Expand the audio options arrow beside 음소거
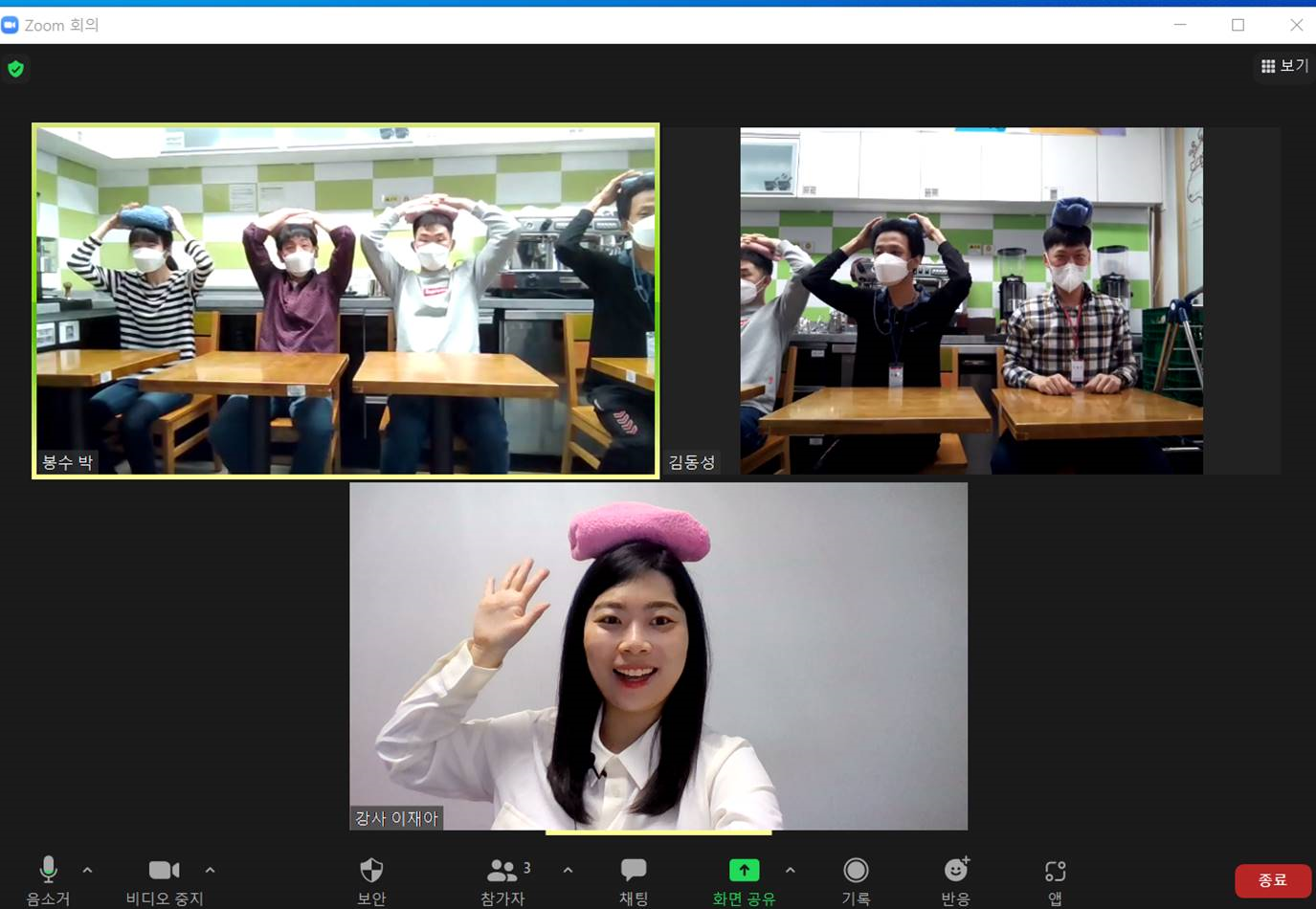The height and width of the screenshot is (909, 1316). coord(87,870)
